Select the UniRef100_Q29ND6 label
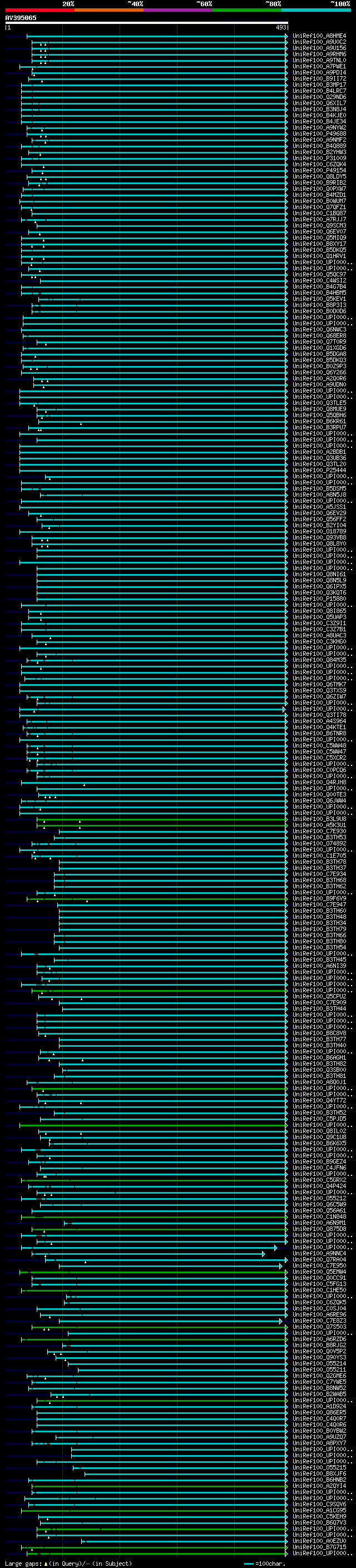Image resolution: width=356 pixels, height=1568 pixels. point(319,97)
